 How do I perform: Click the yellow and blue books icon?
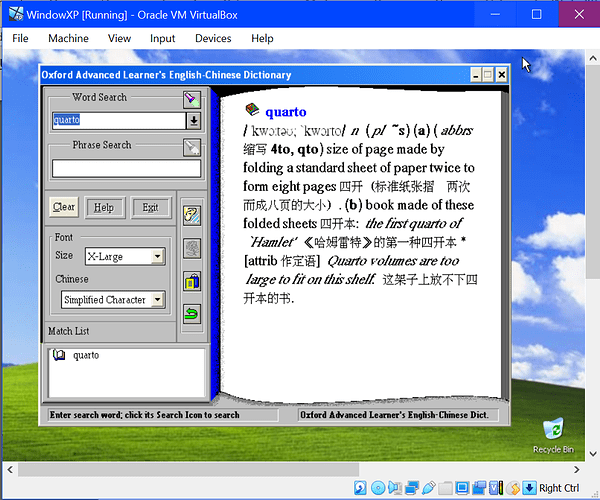click(192, 282)
